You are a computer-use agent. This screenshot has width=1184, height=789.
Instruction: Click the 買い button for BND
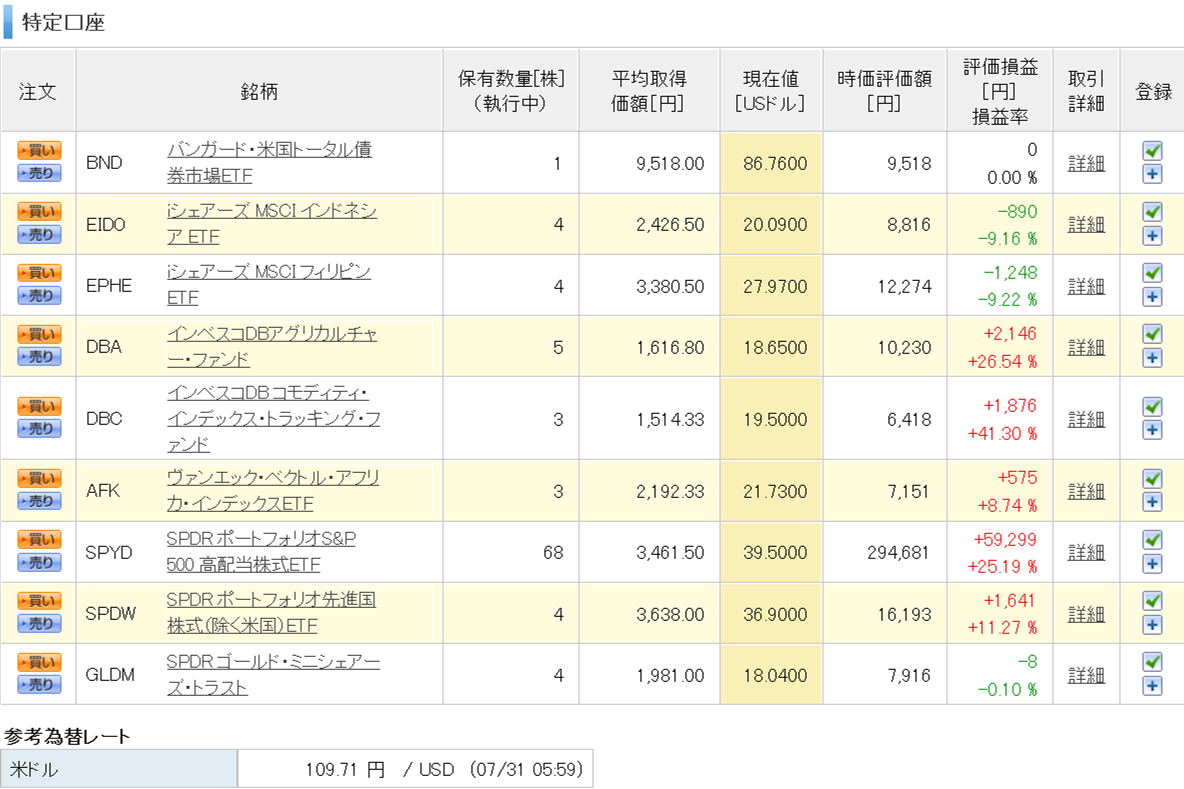click(39, 150)
